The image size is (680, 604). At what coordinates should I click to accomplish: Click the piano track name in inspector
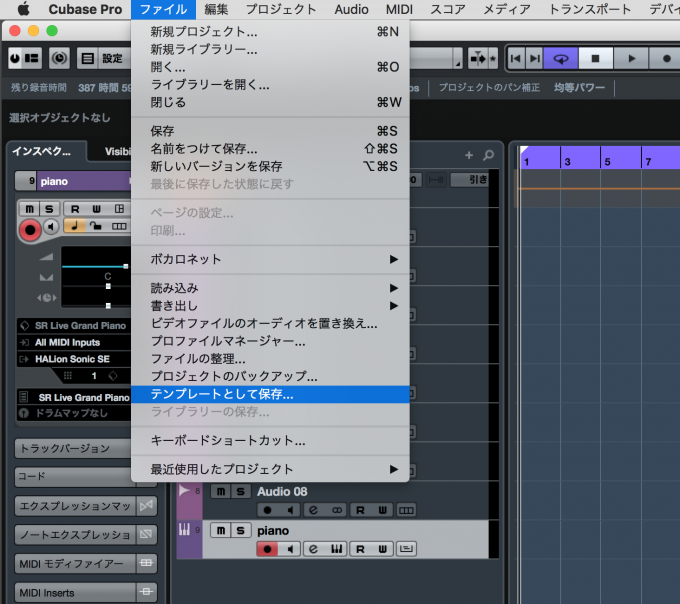pos(82,181)
